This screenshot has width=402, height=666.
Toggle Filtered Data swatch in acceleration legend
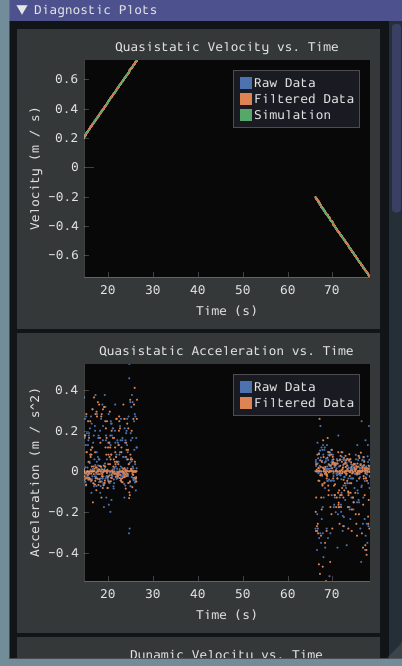point(246,403)
